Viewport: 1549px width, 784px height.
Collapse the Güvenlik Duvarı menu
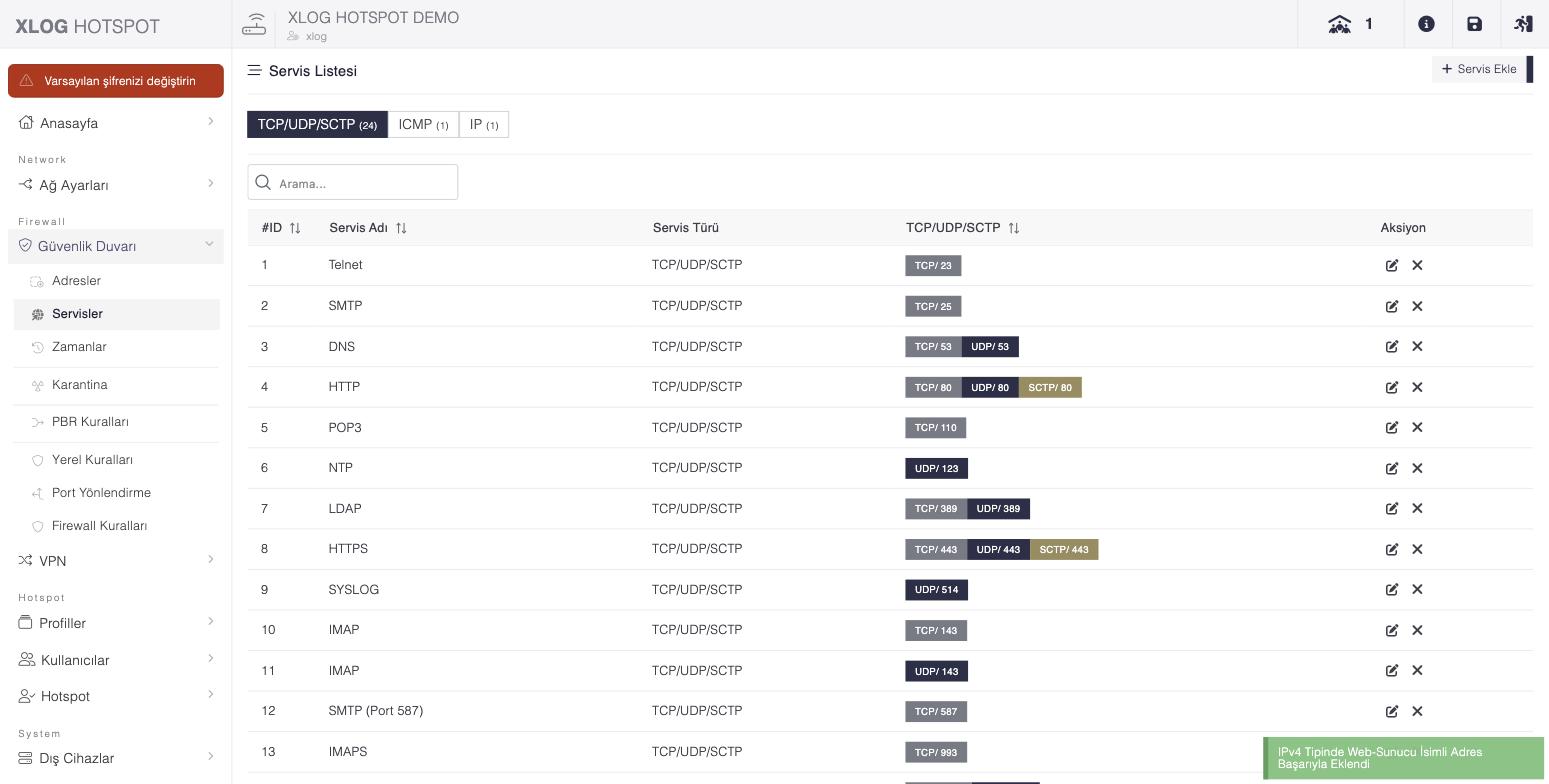[116, 246]
